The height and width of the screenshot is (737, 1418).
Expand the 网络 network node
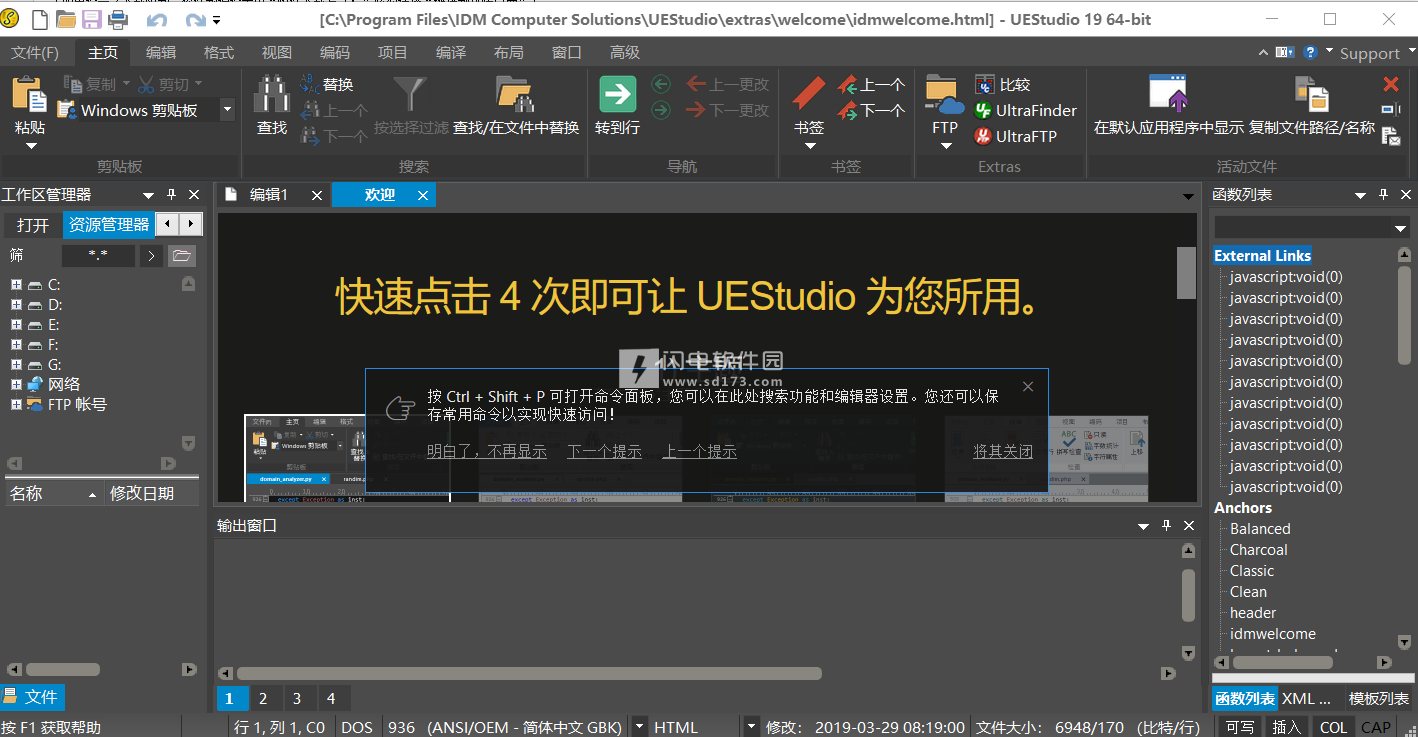pos(16,385)
